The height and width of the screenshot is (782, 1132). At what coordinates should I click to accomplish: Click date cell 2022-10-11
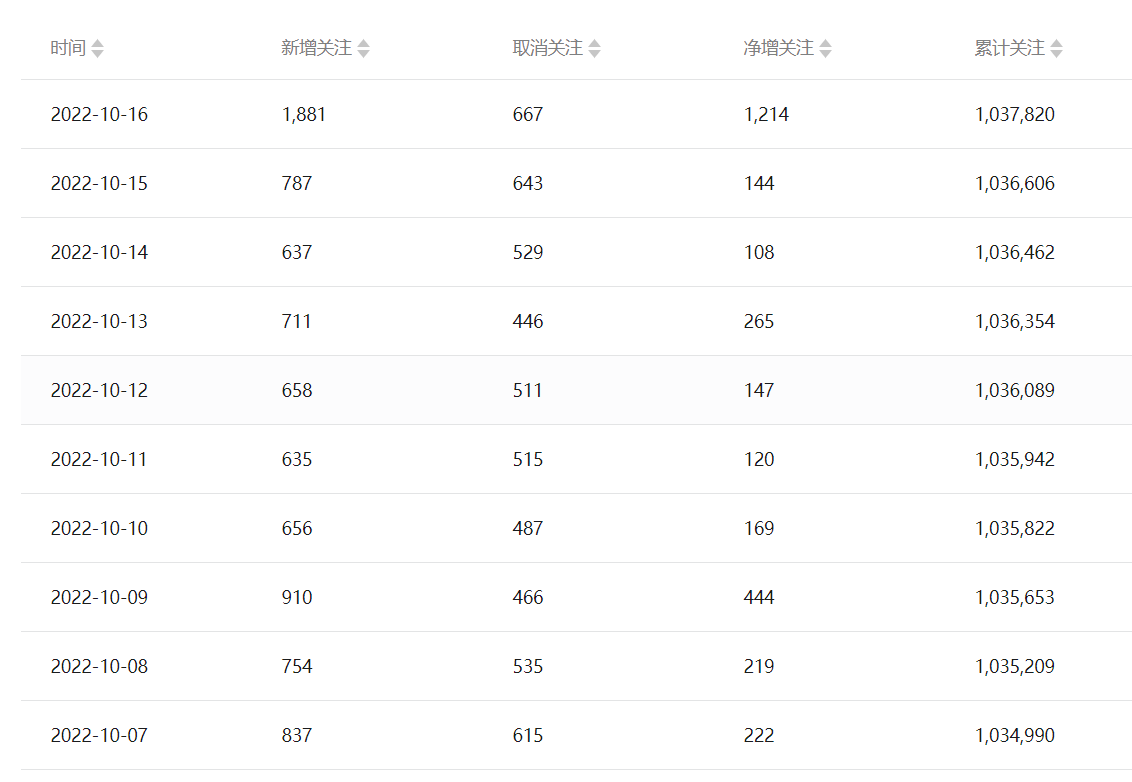(99, 460)
